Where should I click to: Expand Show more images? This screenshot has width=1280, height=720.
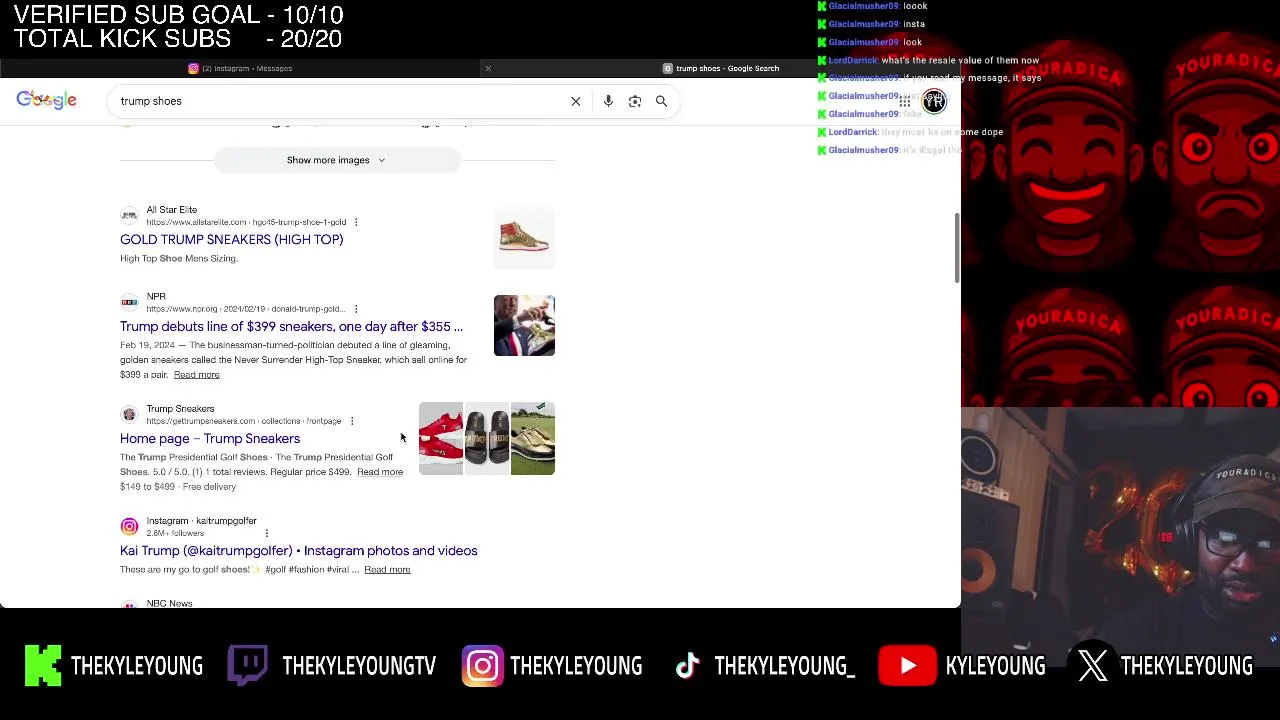coord(337,160)
